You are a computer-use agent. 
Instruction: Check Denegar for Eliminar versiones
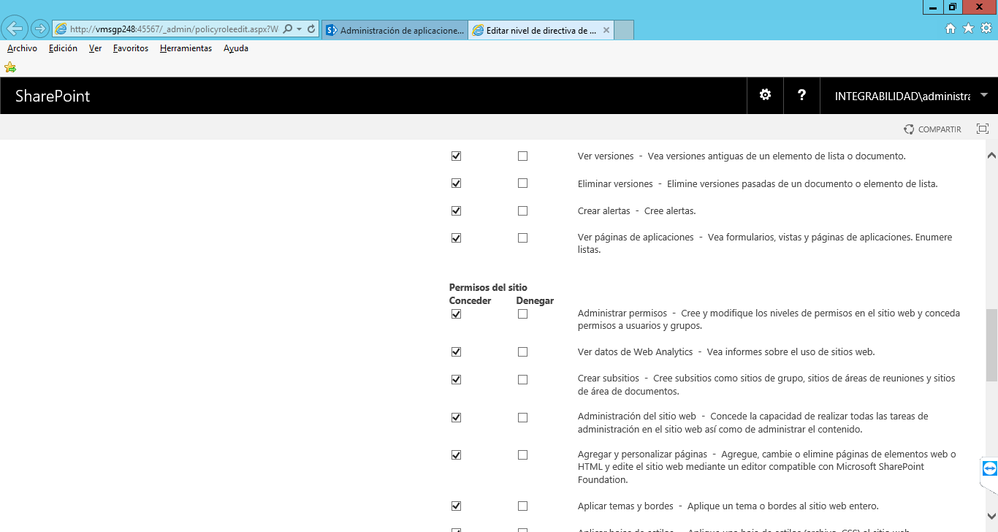tap(523, 183)
